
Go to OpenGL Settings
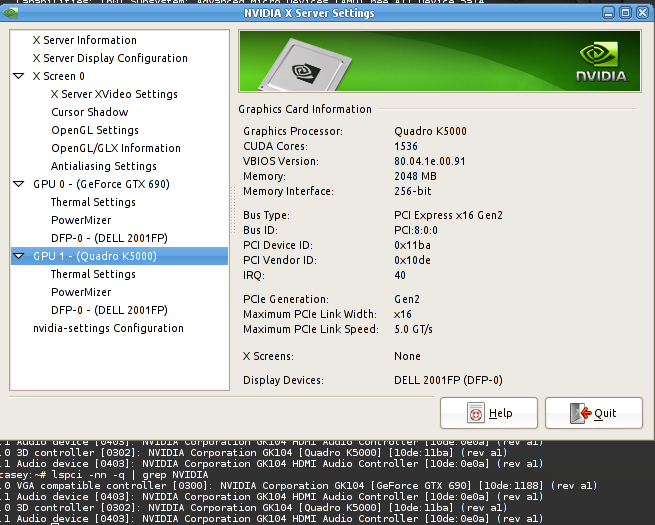(95, 130)
